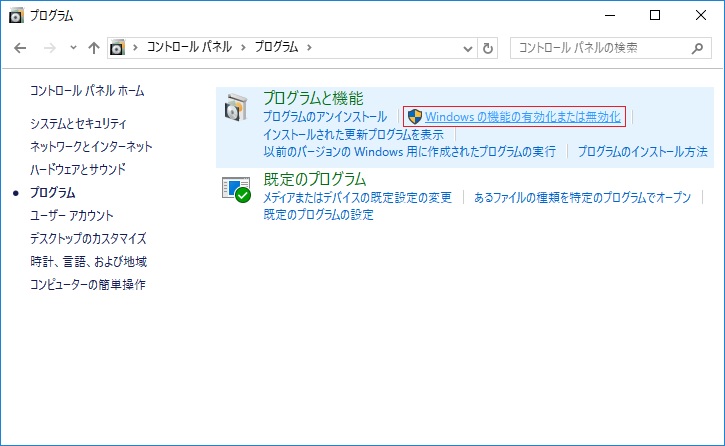Click the UAC shield icon
This screenshot has height=446, width=725.
pos(415,116)
